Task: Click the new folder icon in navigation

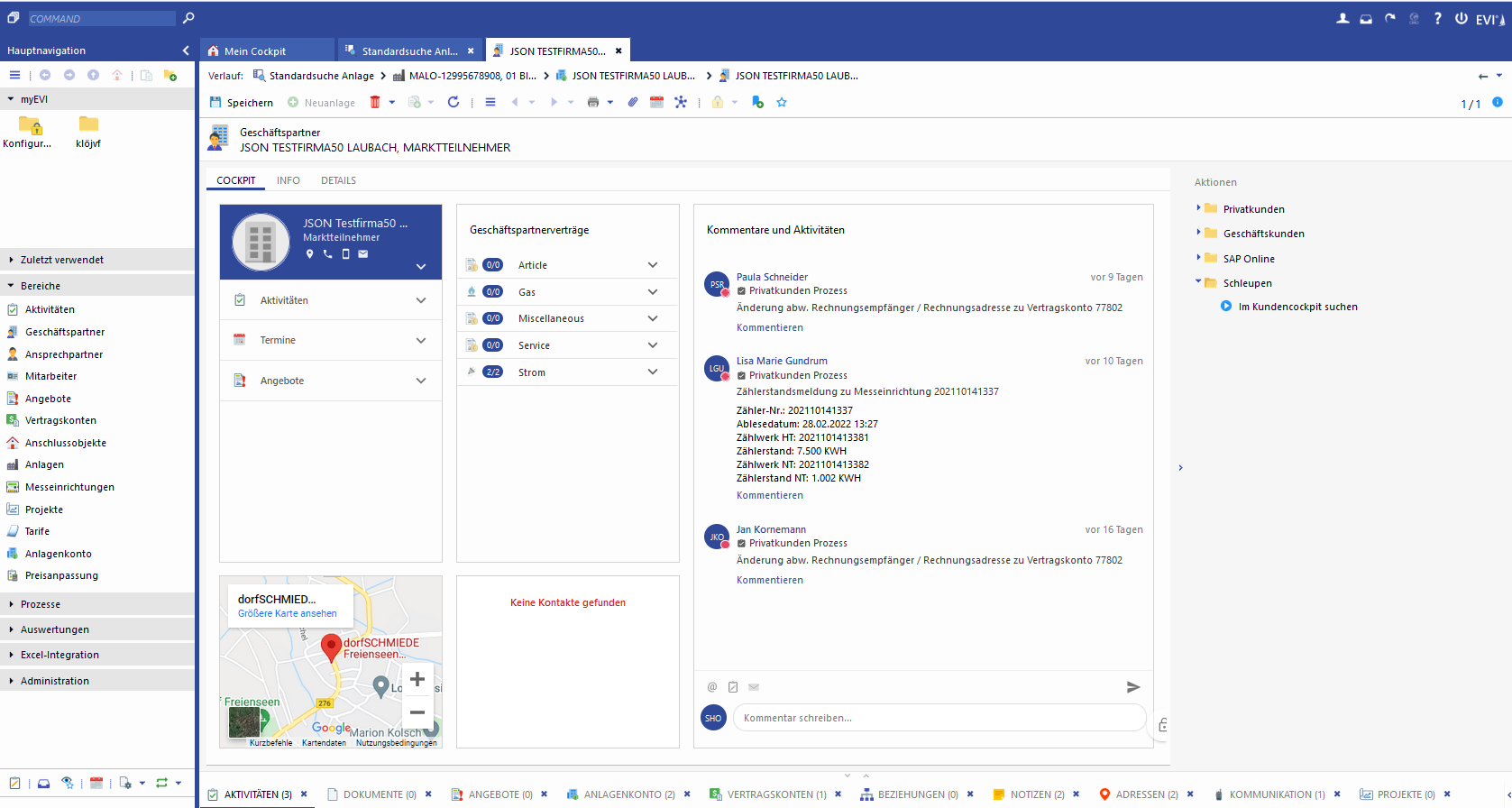Action: (170, 76)
